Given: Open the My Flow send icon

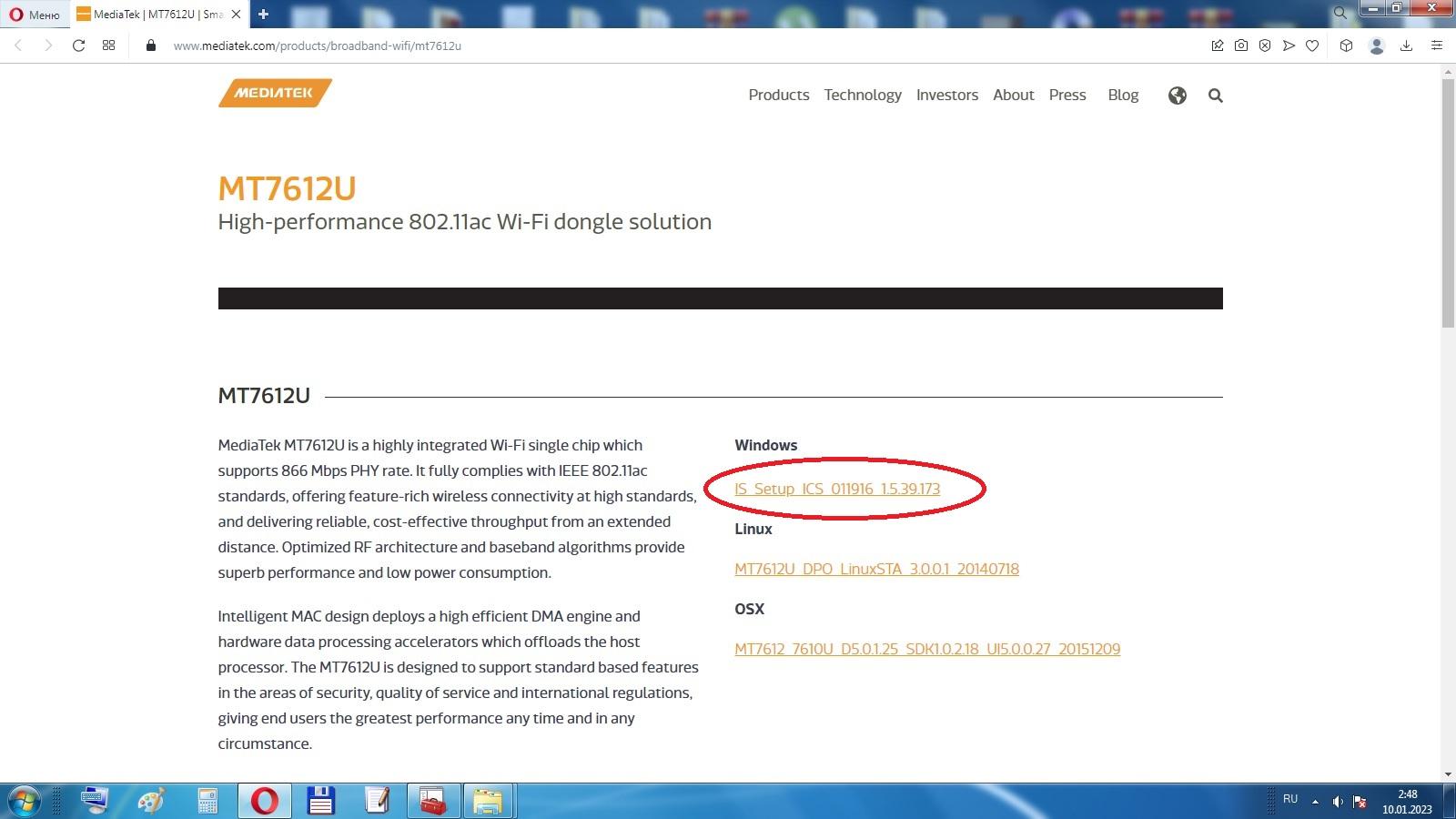Looking at the screenshot, I should coord(1289,45).
